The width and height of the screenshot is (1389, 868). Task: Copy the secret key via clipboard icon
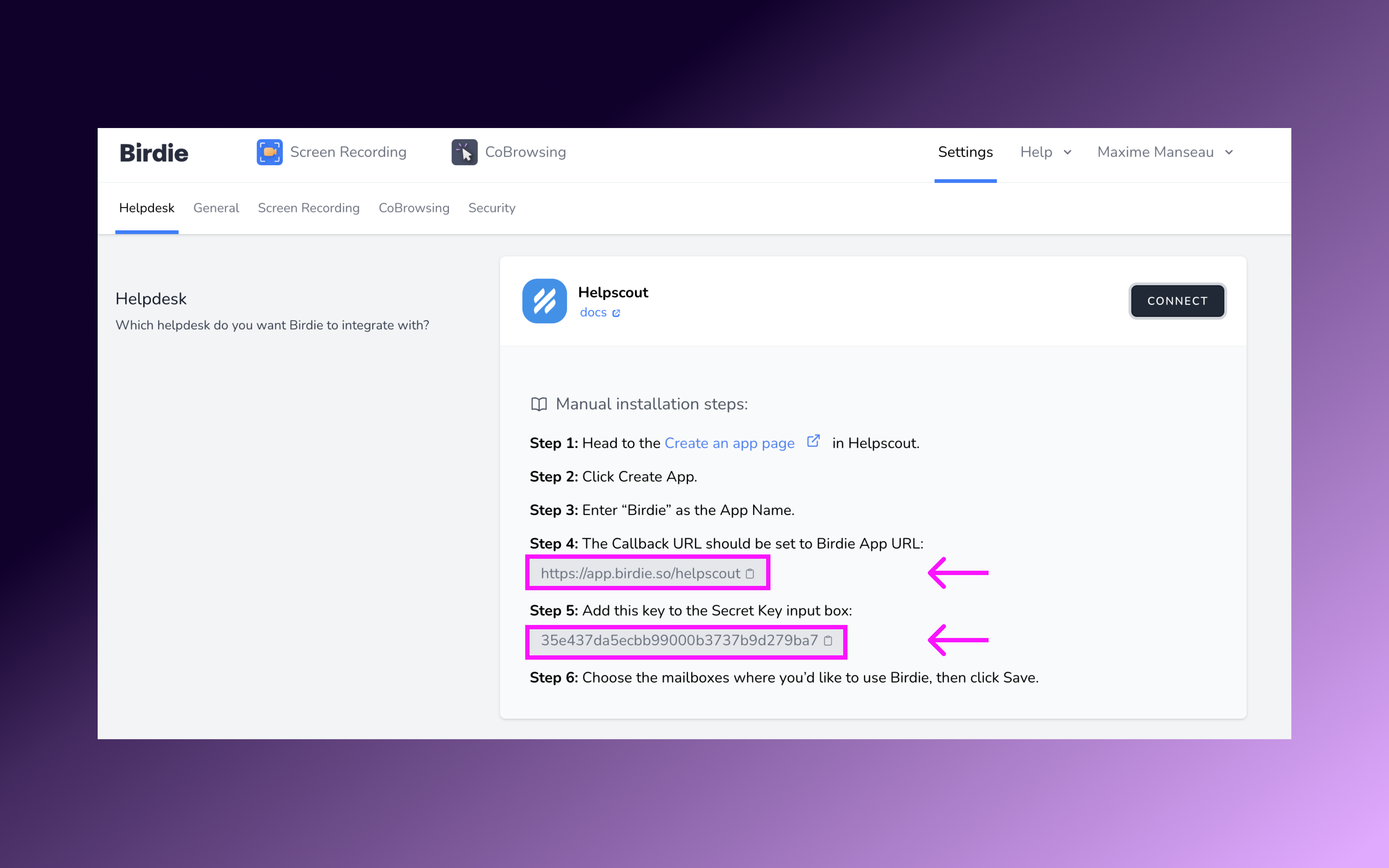pyautogui.click(x=828, y=641)
